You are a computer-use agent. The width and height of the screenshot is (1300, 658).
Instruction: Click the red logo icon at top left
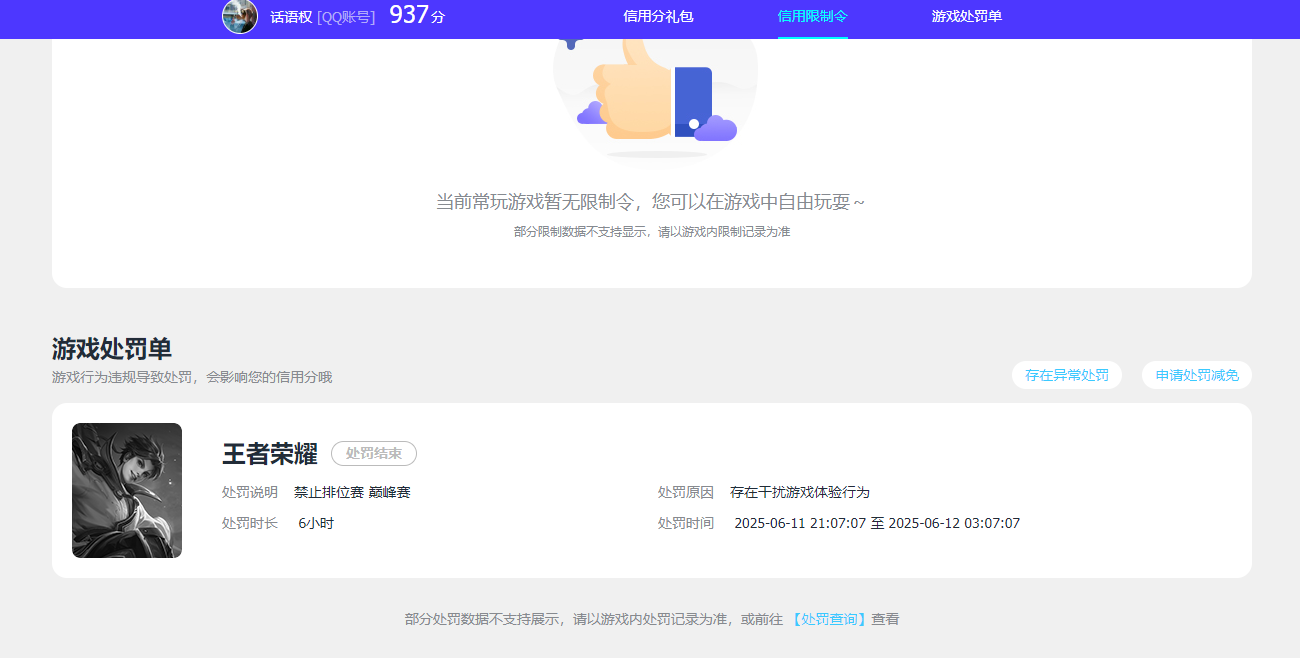[x=23, y=18]
